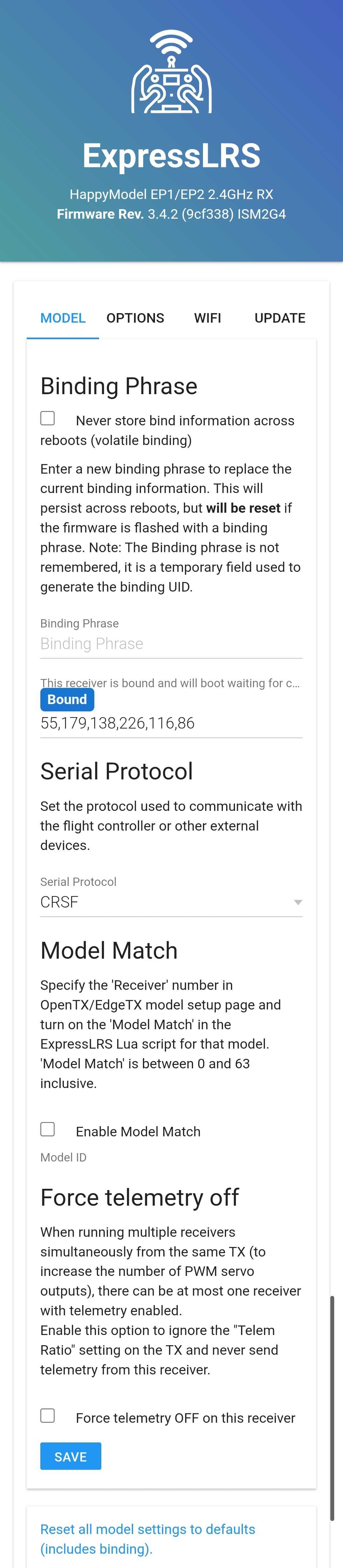Click the ExpressLRS radio controller logo
Viewport: 343px width, 1568px height.
(171, 72)
